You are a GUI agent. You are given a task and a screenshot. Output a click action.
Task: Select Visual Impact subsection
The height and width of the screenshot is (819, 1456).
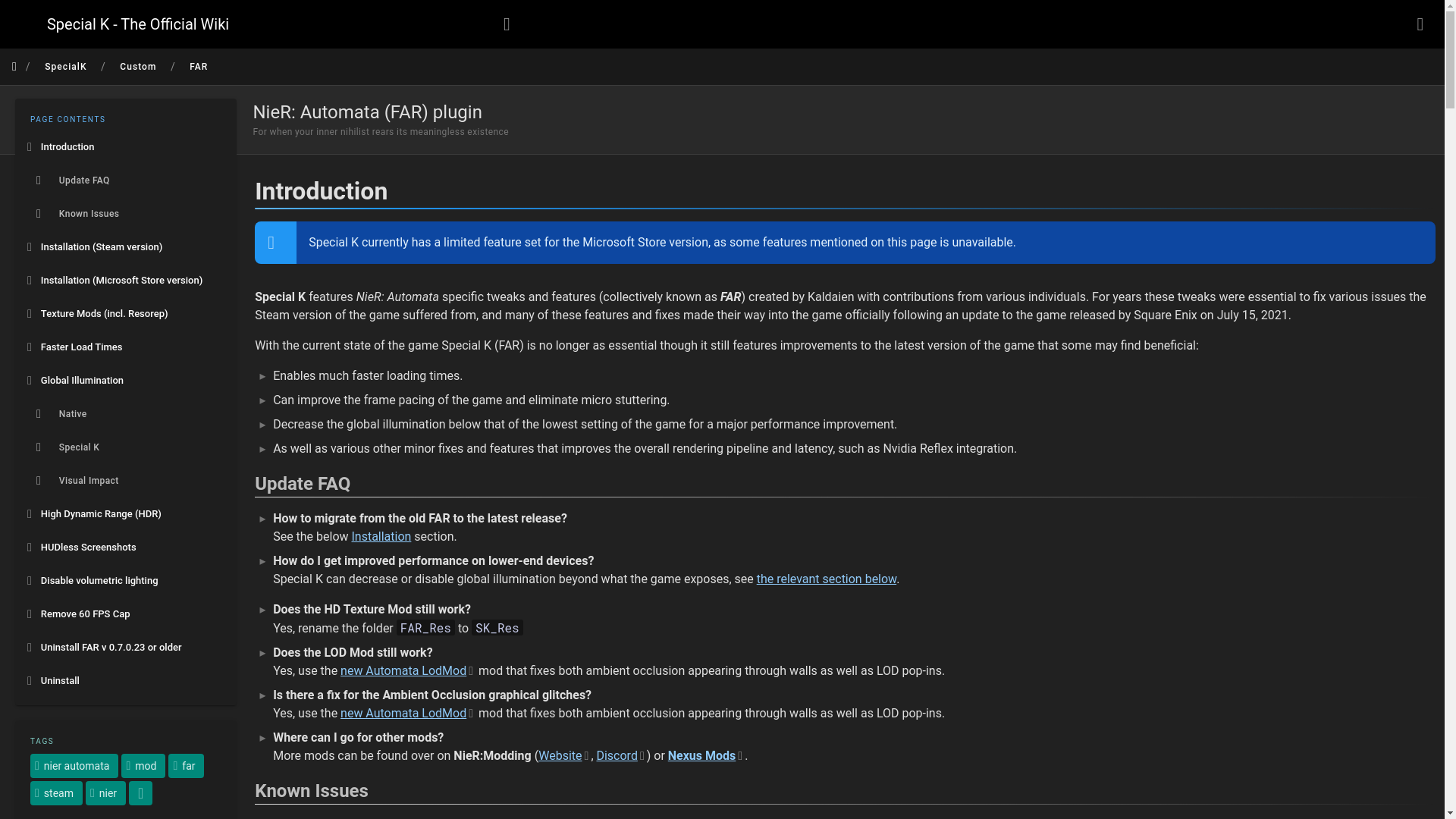[126, 481]
